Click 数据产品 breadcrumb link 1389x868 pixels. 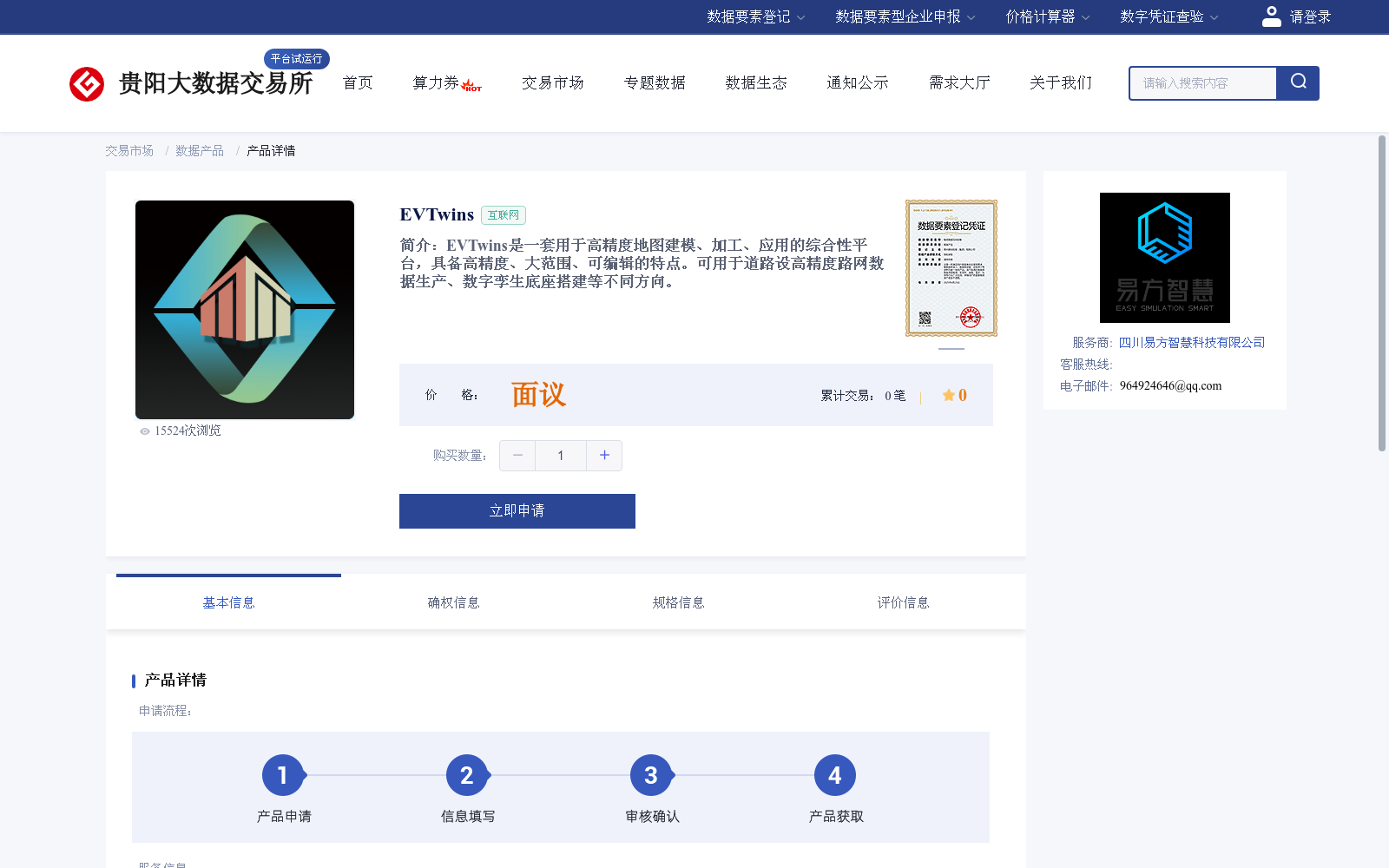point(200,151)
